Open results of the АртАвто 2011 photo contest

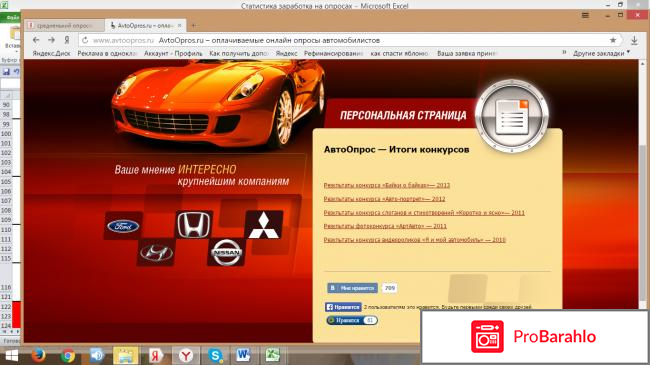[385, 226]
